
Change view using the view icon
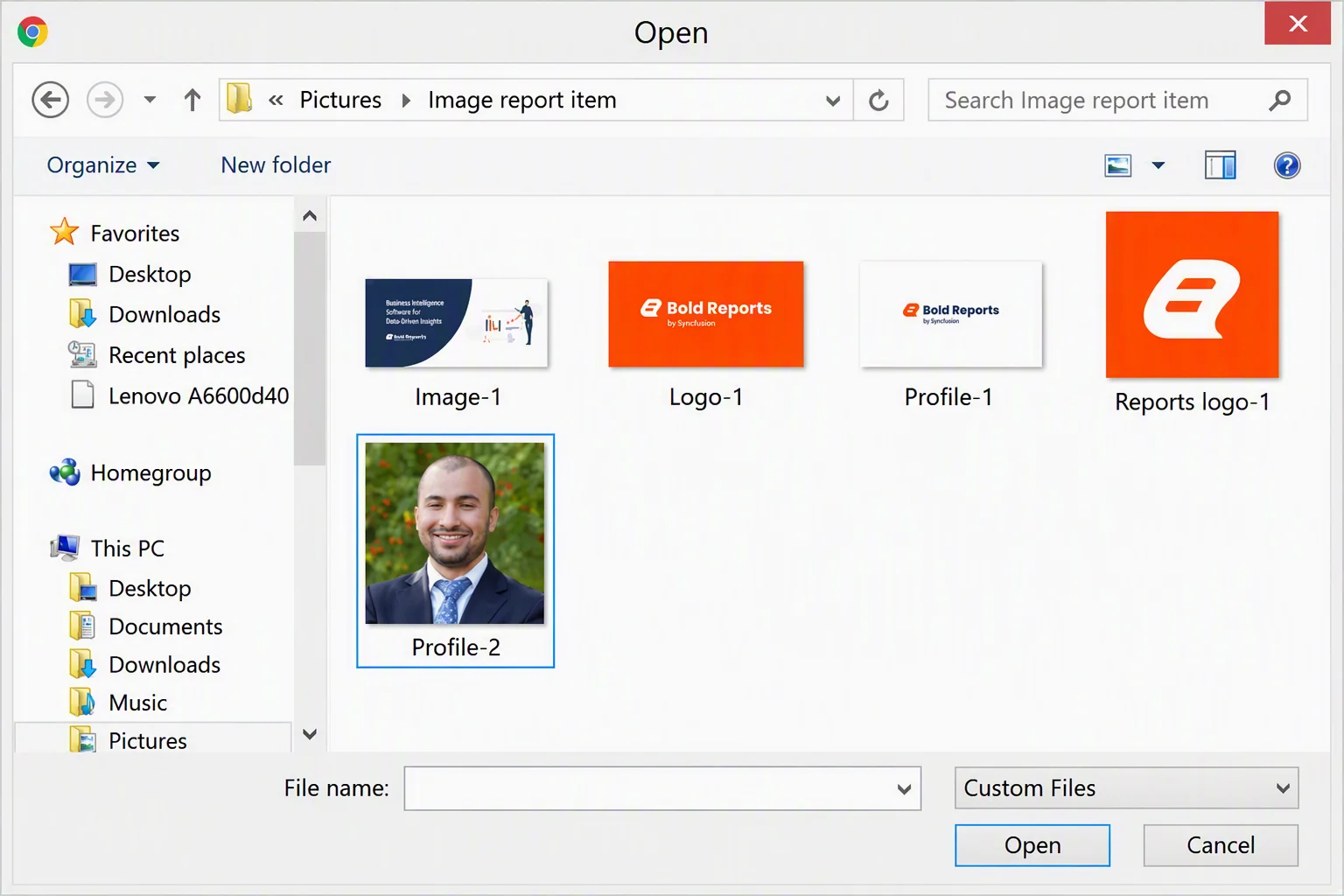[x=1118, y=165]
